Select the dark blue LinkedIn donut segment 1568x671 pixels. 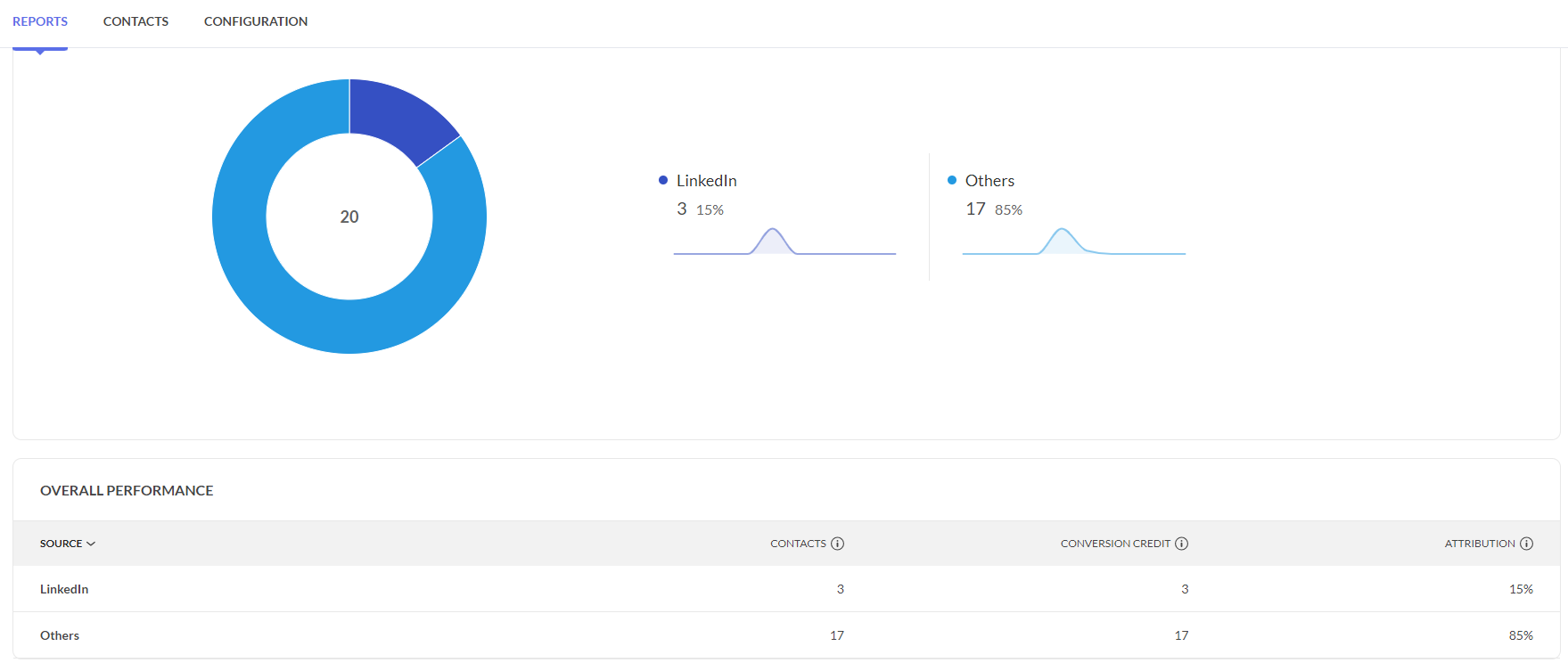(x=399, y=118)
